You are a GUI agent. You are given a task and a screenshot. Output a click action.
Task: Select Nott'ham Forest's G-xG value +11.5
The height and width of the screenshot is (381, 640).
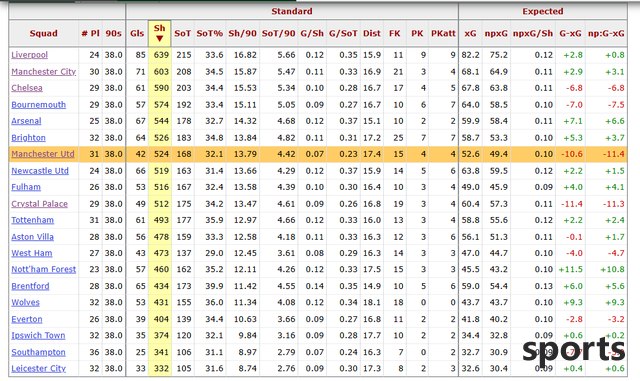pos(571,270)
